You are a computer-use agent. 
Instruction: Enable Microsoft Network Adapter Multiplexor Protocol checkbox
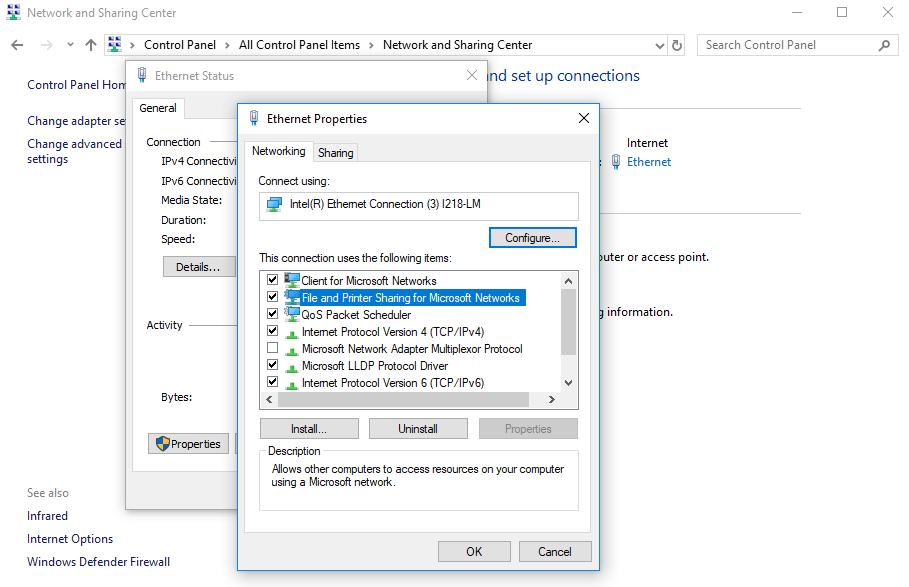(x=272, y=349)
